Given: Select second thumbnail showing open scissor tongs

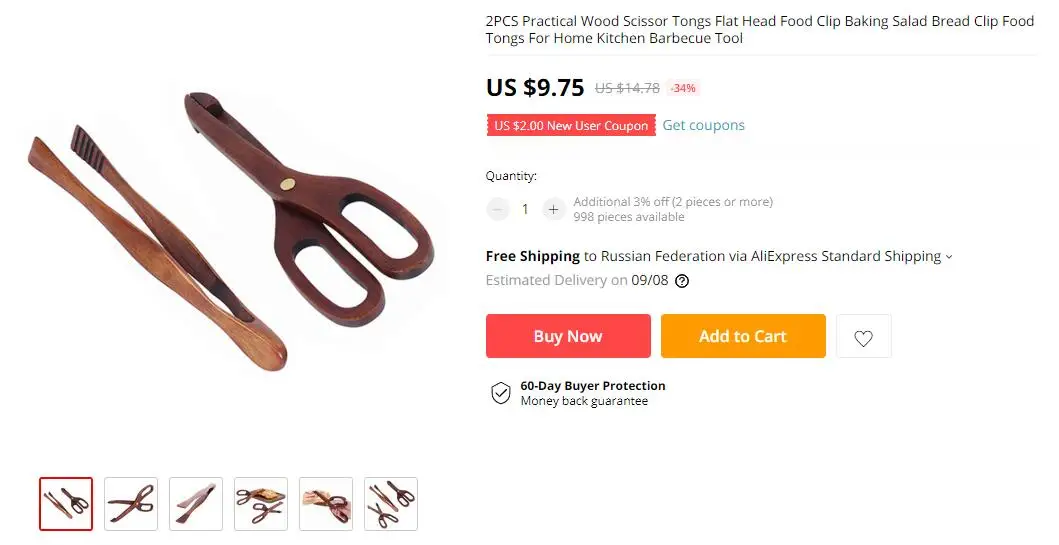Looking at the screenshot, I should 131,504.
